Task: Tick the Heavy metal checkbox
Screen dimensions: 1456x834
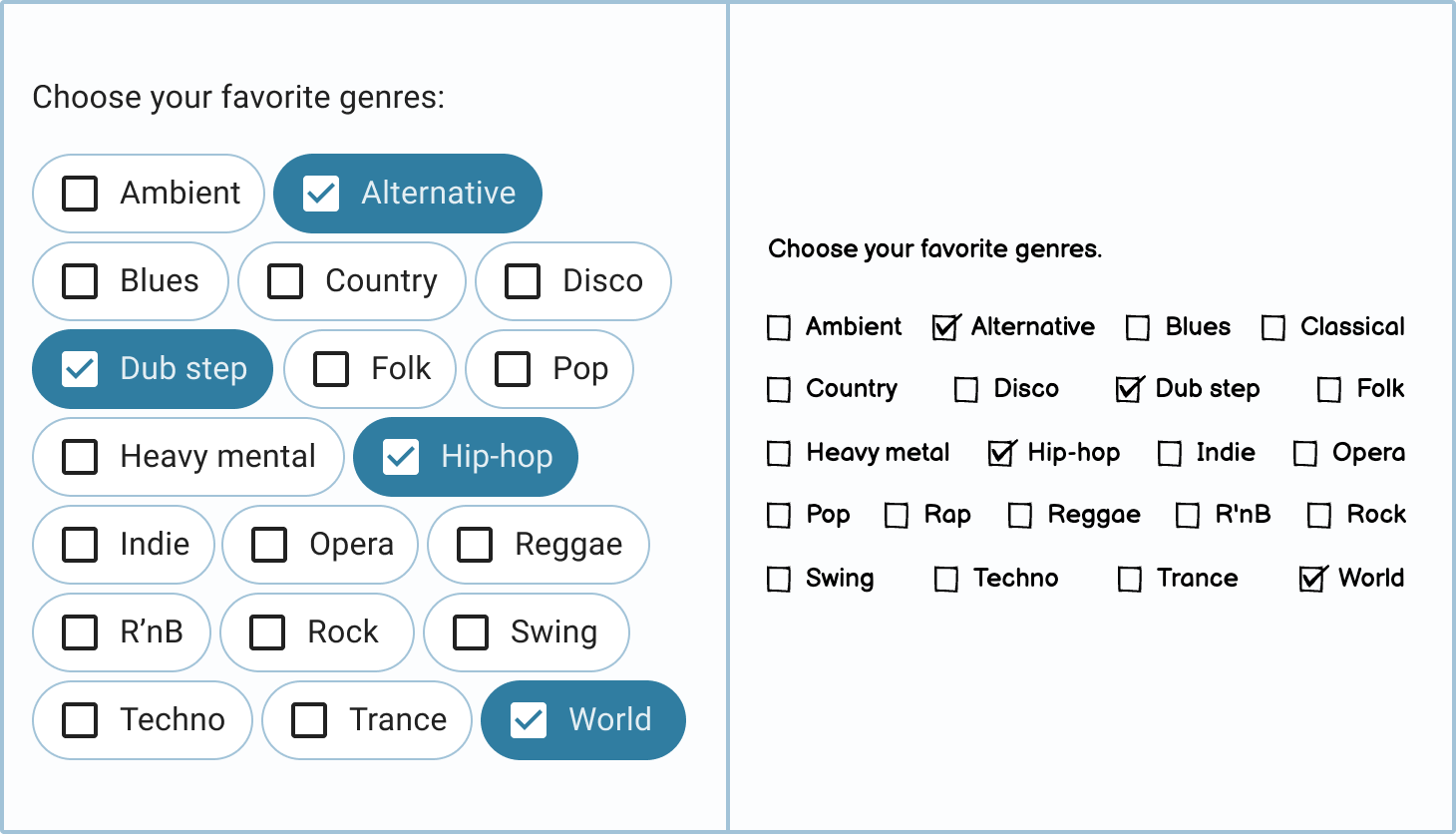Action: [x=779, y=454]
